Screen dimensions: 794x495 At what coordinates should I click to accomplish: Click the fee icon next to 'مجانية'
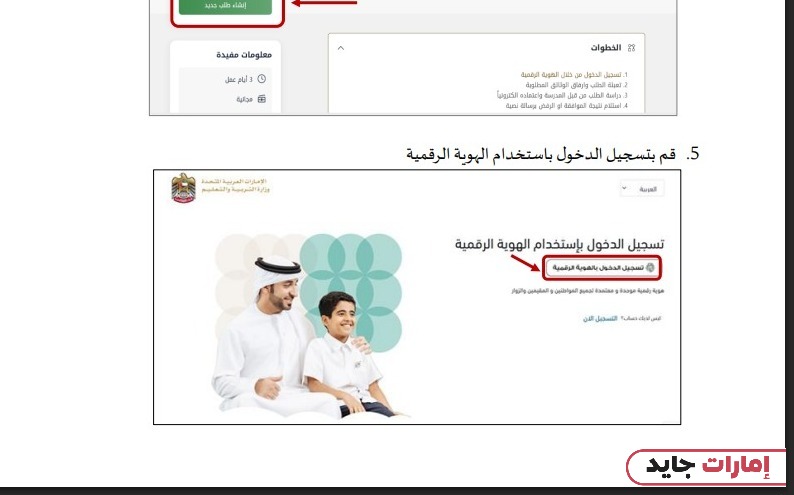262,99
